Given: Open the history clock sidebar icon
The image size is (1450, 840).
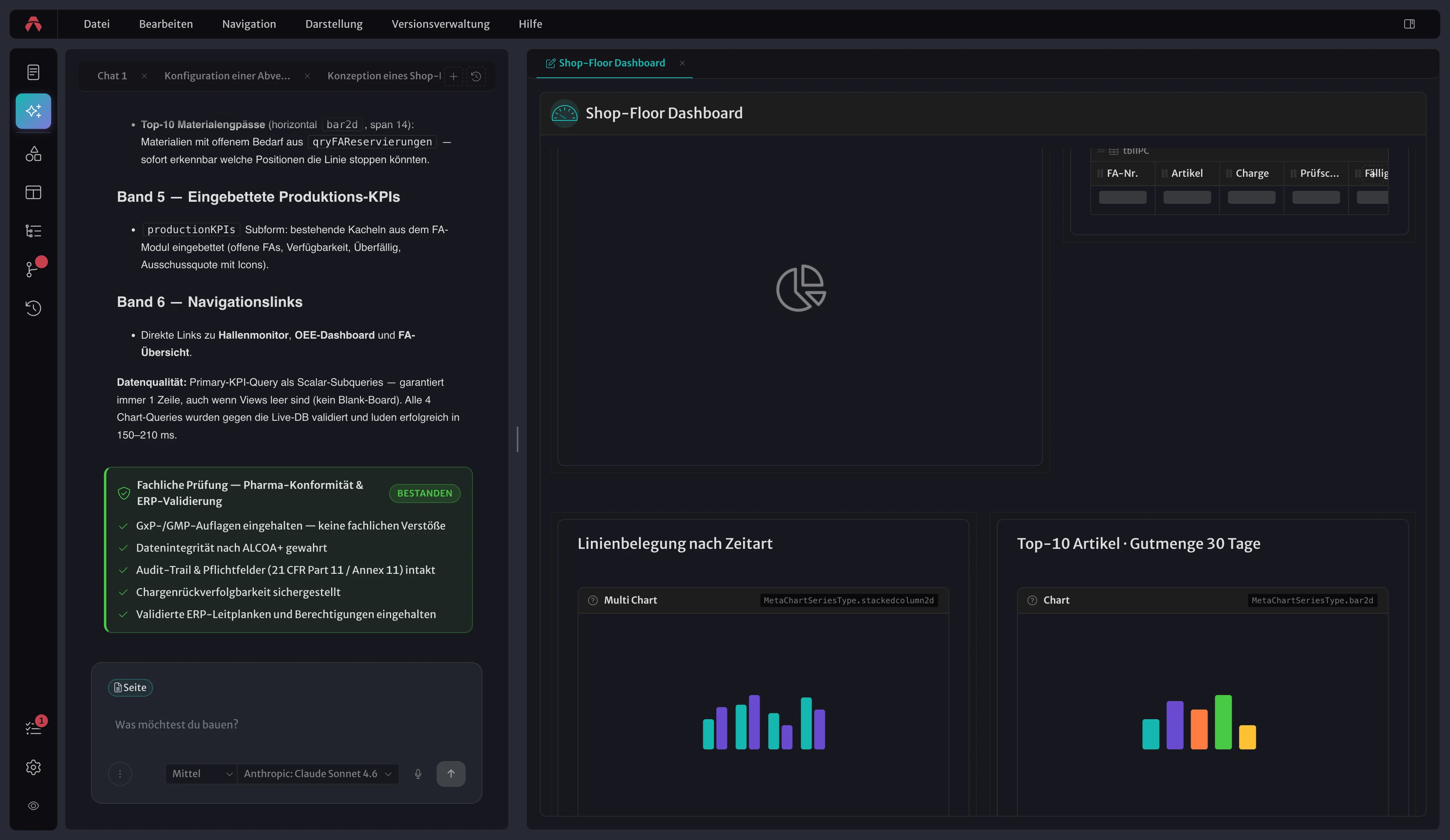Looking at the screenshot, I should click(33, 308).
